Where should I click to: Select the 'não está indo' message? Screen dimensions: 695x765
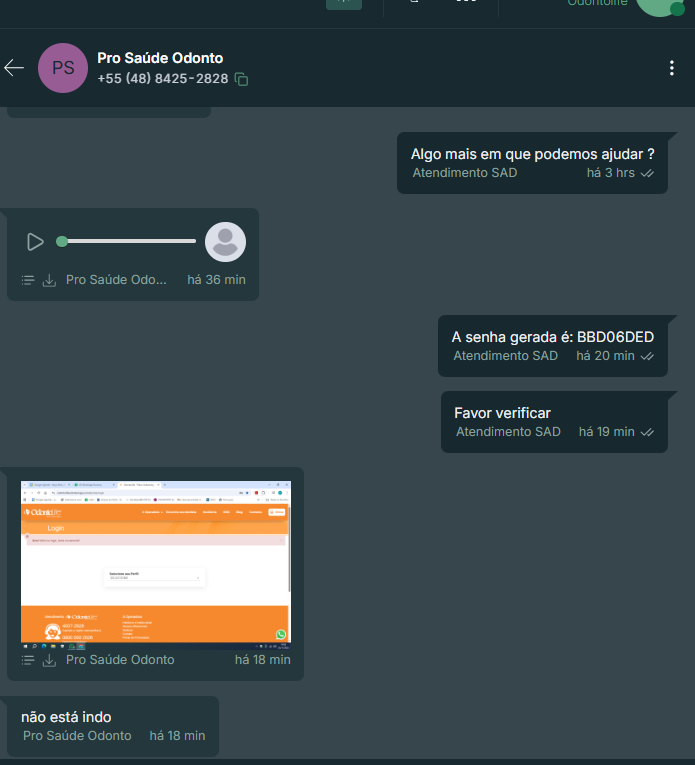(x=113, y=726)
